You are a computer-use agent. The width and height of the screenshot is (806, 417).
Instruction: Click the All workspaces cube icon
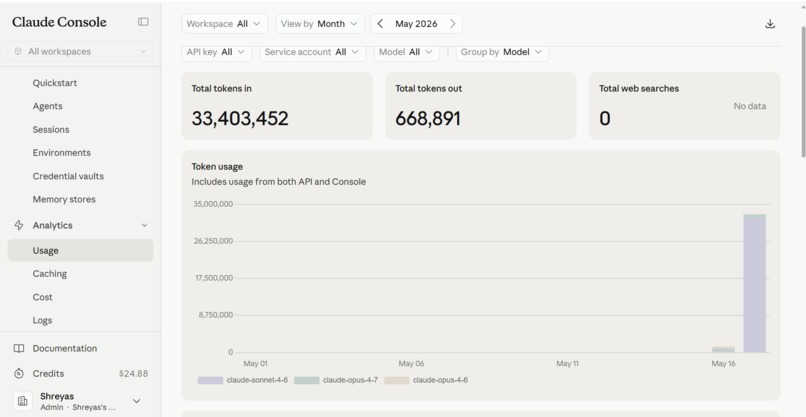[18, 51]
